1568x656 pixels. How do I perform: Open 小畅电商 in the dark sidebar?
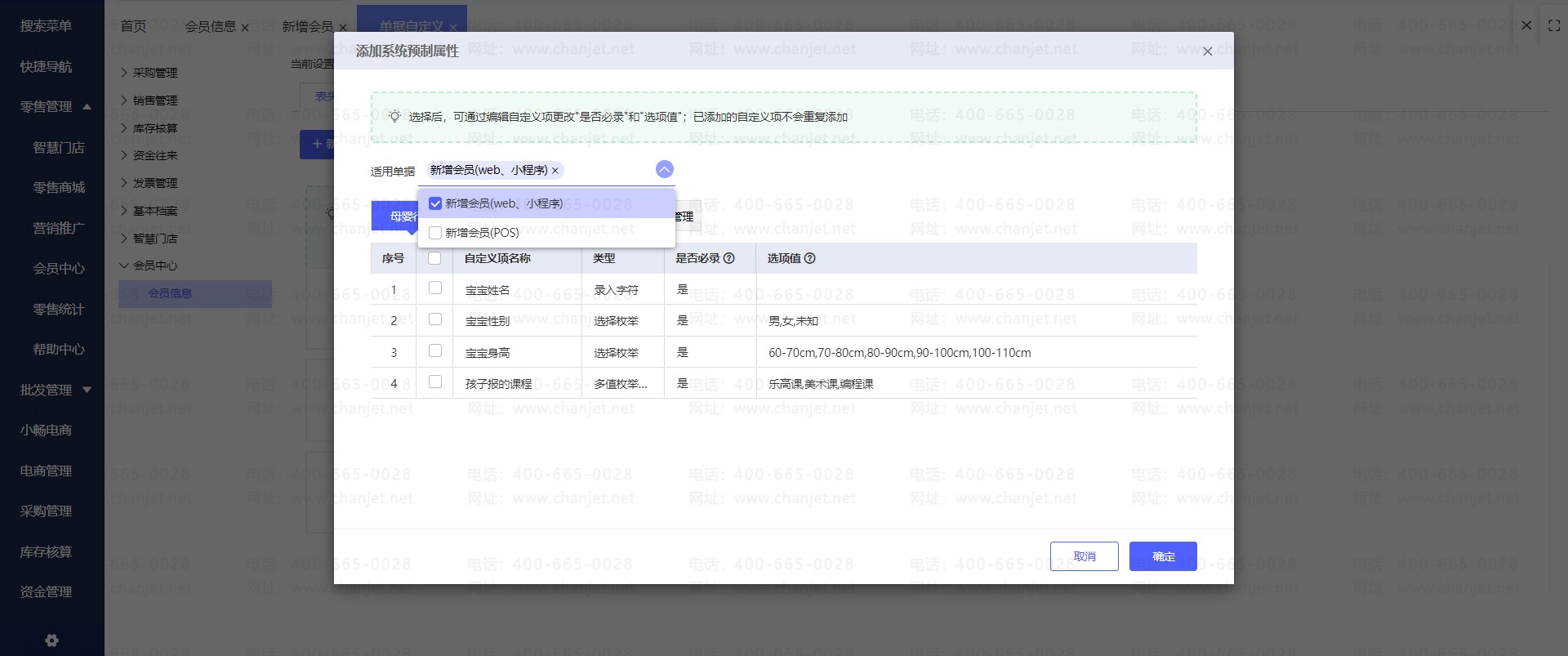click(x=47, y=431)
